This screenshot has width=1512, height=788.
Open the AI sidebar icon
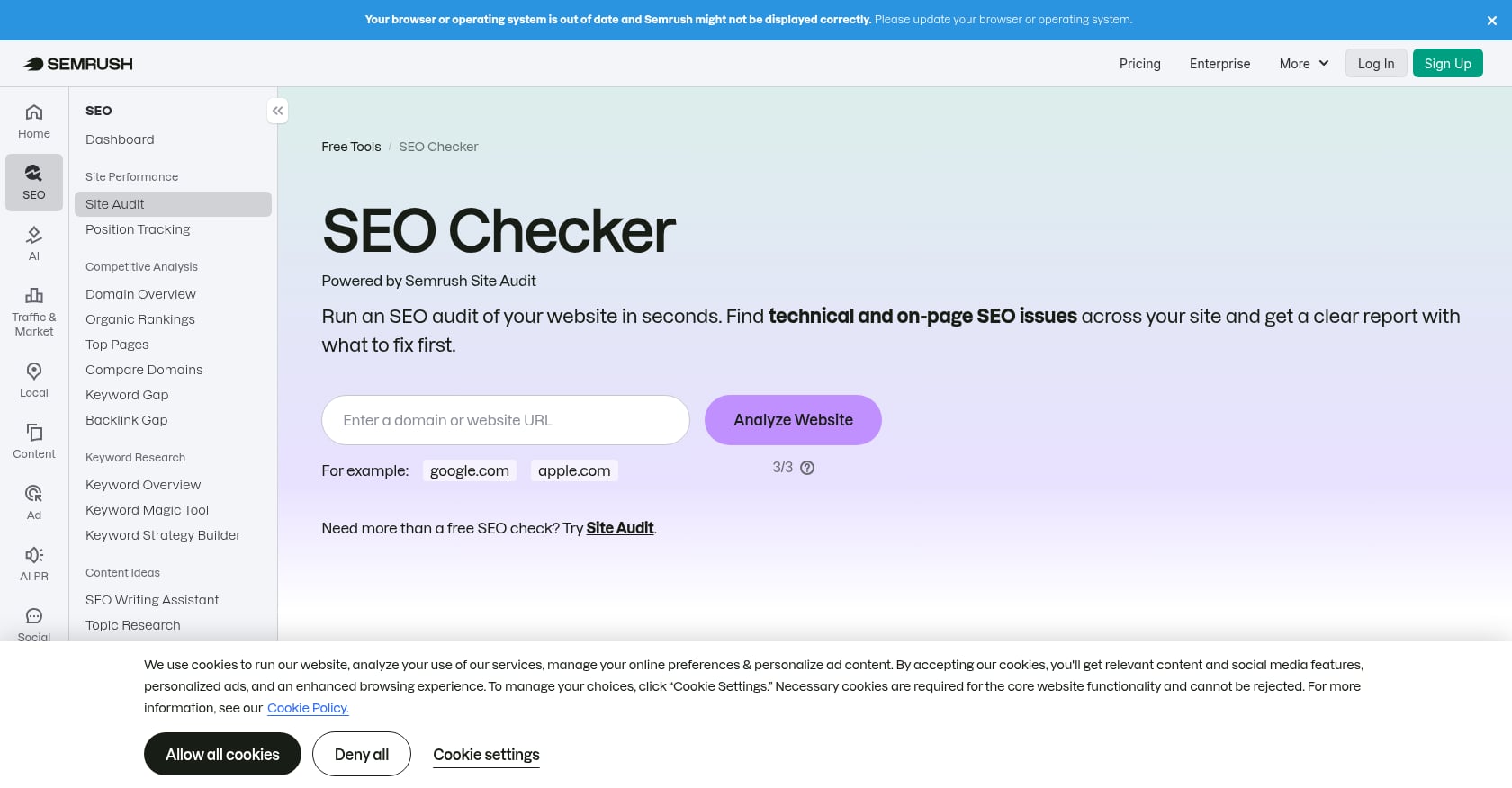point(34,244)
